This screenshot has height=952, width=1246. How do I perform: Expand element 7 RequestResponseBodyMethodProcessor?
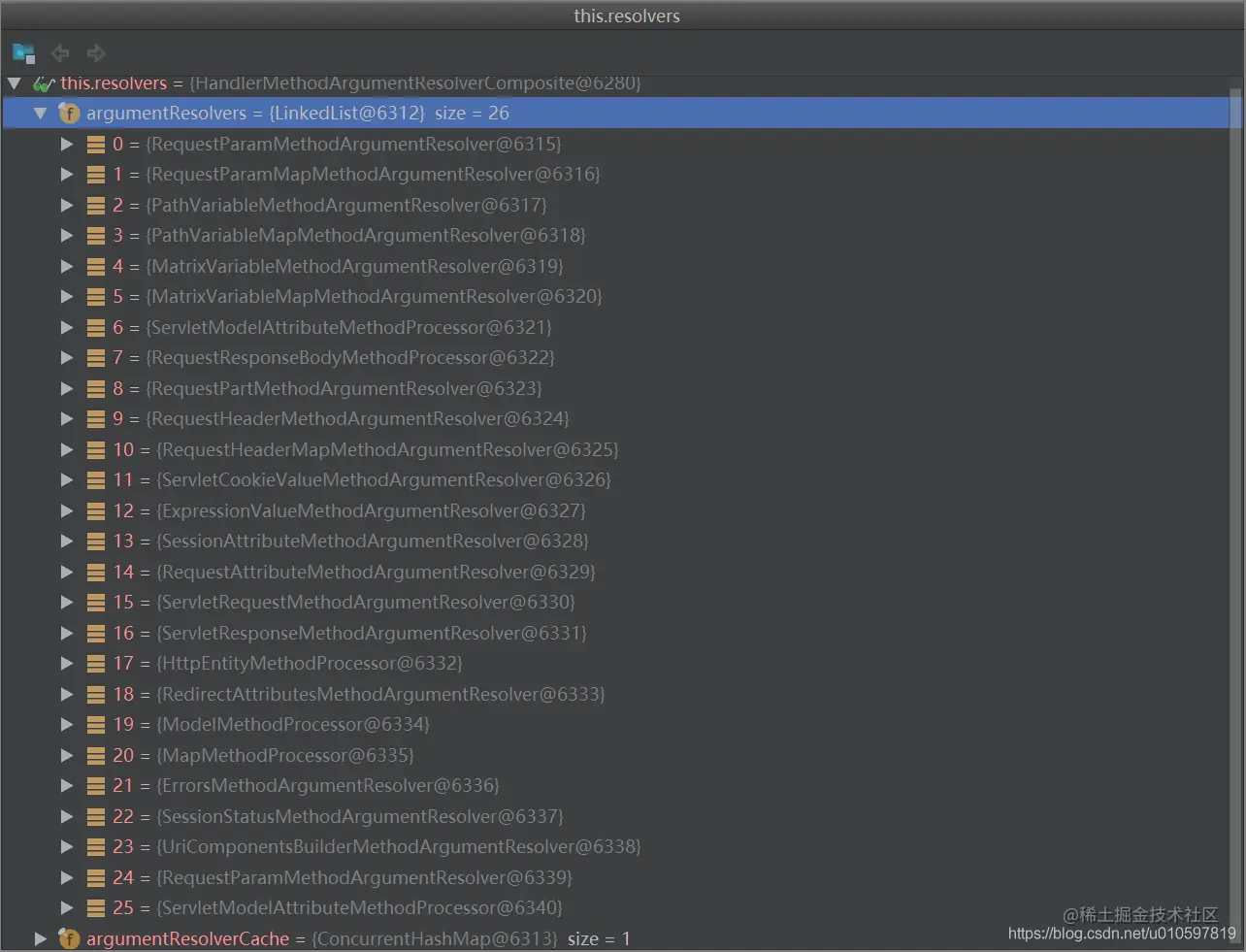tap(67, 358)
